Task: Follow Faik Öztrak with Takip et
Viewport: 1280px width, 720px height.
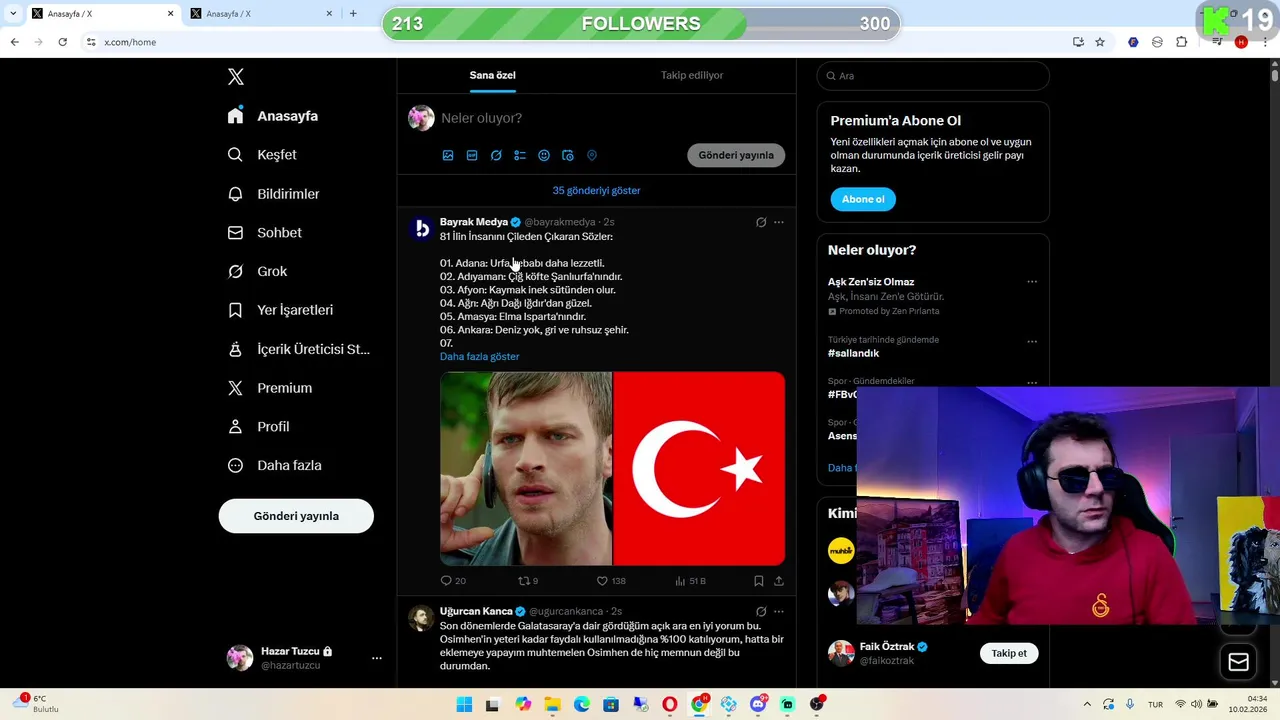Action: [x=1009, y=653]
